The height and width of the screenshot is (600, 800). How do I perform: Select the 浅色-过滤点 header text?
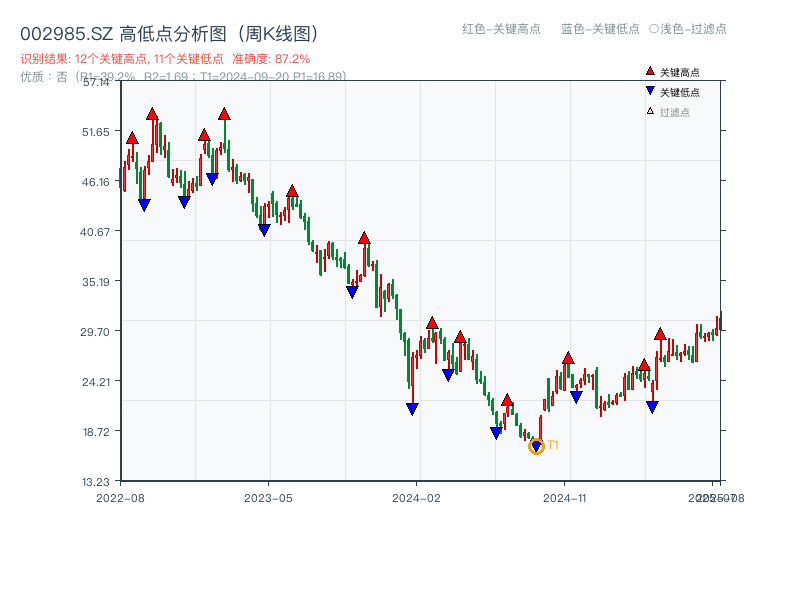coord(693,29)
